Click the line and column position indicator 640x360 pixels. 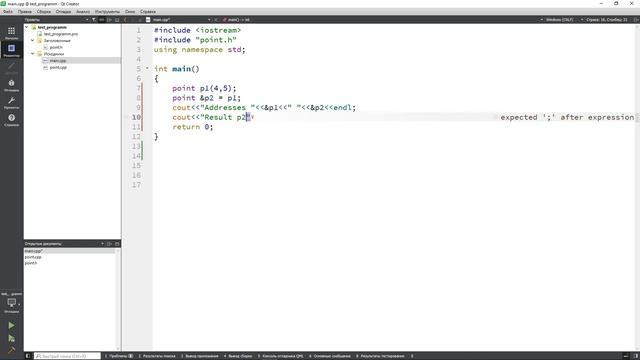[606, 20]
